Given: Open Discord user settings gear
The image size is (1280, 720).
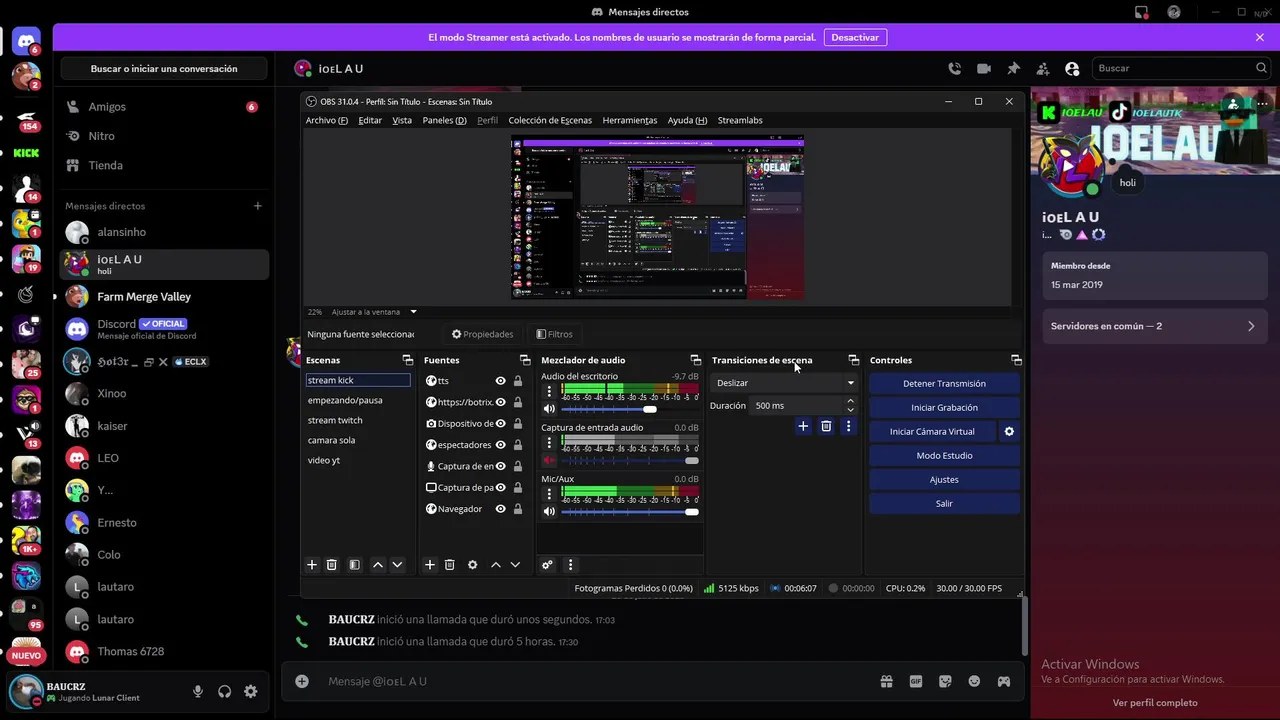Looking at the screenshot, I should click(251, 691).
